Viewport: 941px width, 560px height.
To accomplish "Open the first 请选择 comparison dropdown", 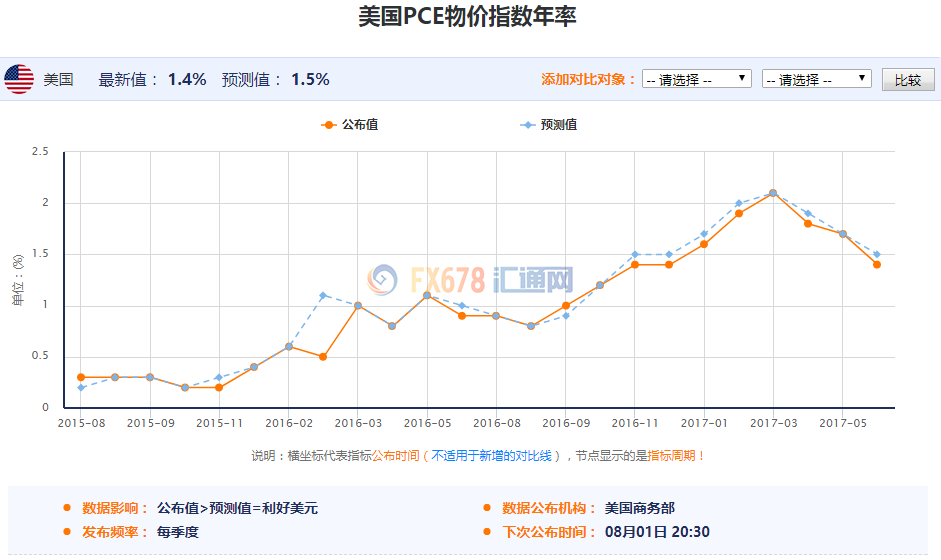I will click(x=697, y=79).
